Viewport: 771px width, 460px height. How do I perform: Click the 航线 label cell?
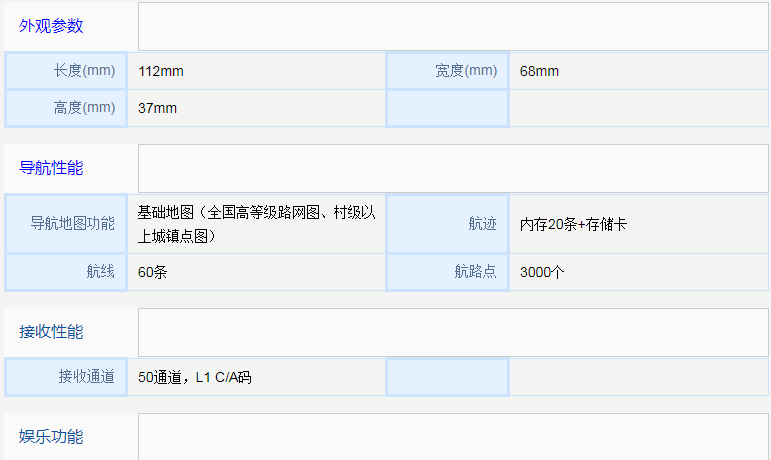(x=66, y=272)
